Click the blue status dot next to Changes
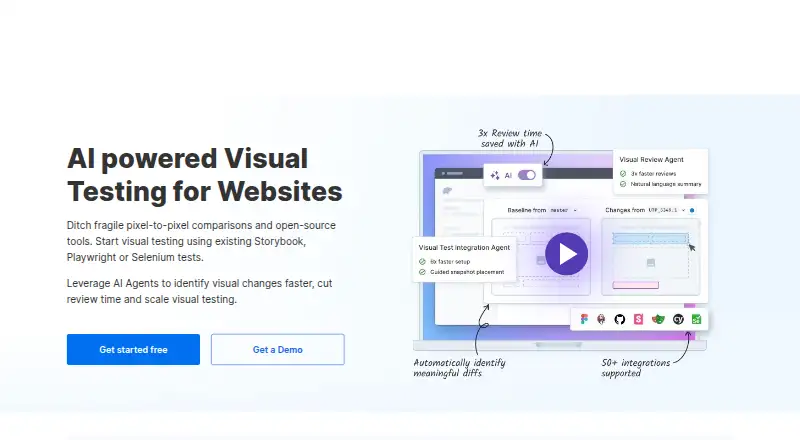This screenshot has width=800, height=440. click(x=692, y=210)
